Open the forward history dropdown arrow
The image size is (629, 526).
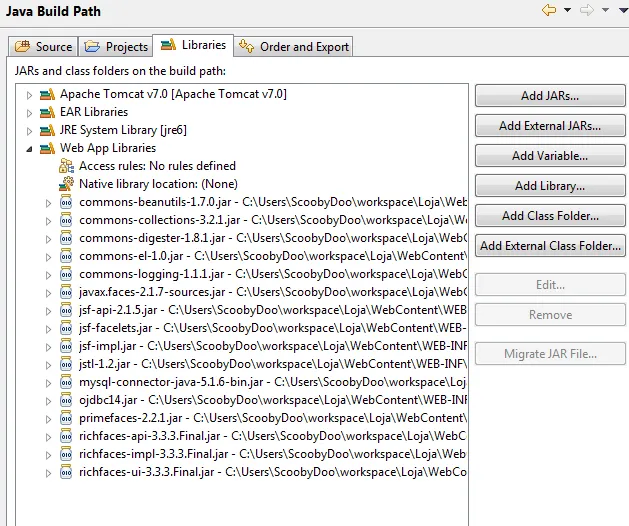coord(605,10)
